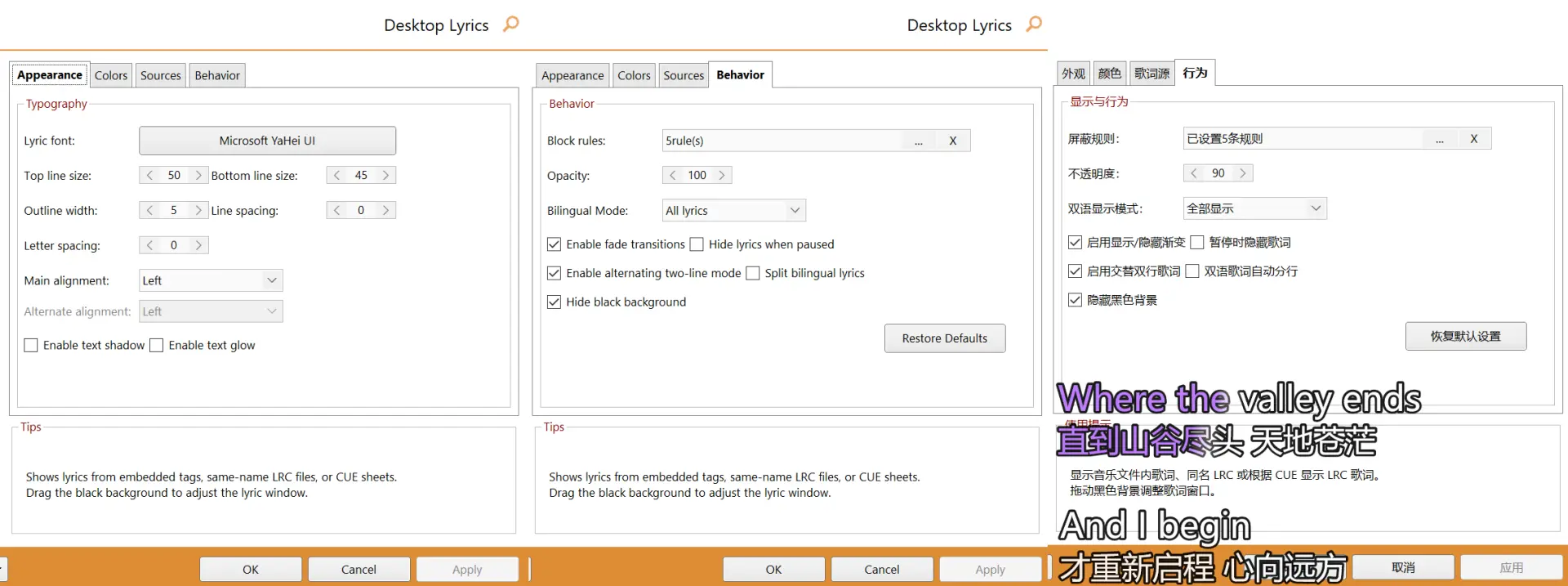Toggle 隐藏黑色背景 checkbox
The height and width of the screenshot is (586, 1568).
(x=1076, y=300)
